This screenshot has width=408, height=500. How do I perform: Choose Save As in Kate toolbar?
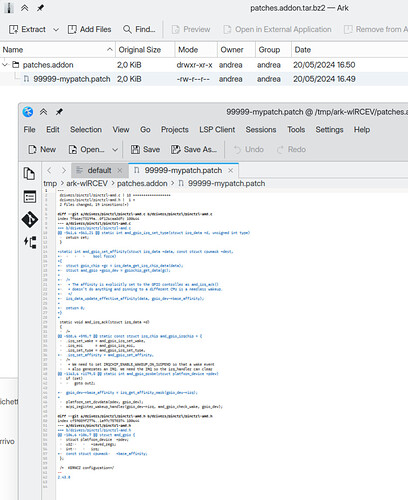194,149
